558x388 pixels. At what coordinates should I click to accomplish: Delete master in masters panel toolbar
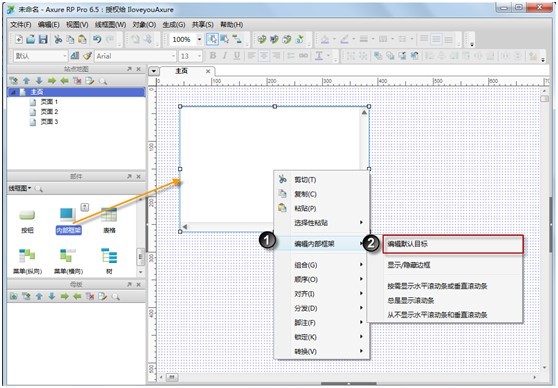tap(90, 296)
